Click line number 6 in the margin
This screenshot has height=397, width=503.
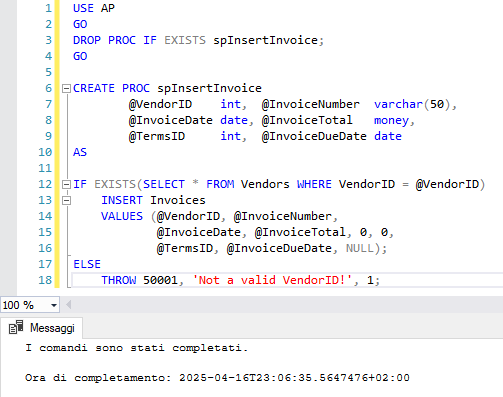[x=49, y=88]
